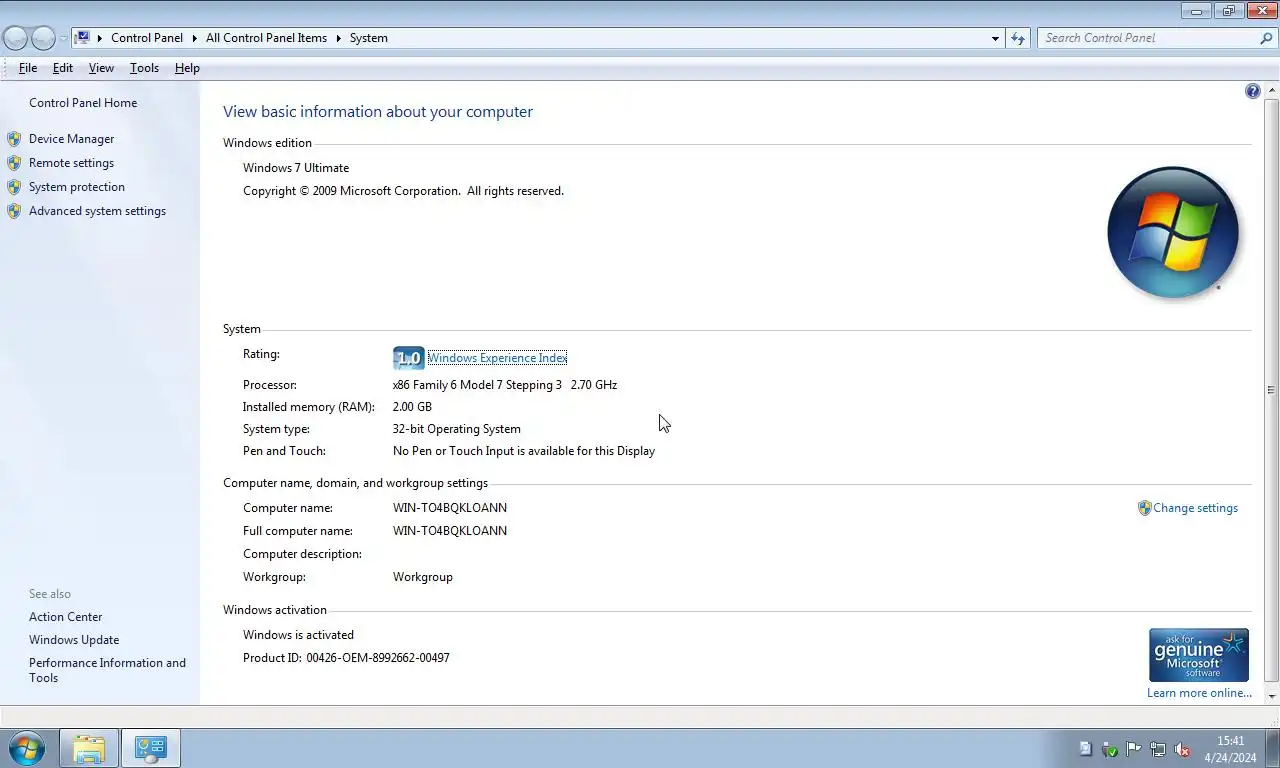This screenshot has height=768, width=1280.
Task: Open Action Center link
Action: [x=65, y=617]
